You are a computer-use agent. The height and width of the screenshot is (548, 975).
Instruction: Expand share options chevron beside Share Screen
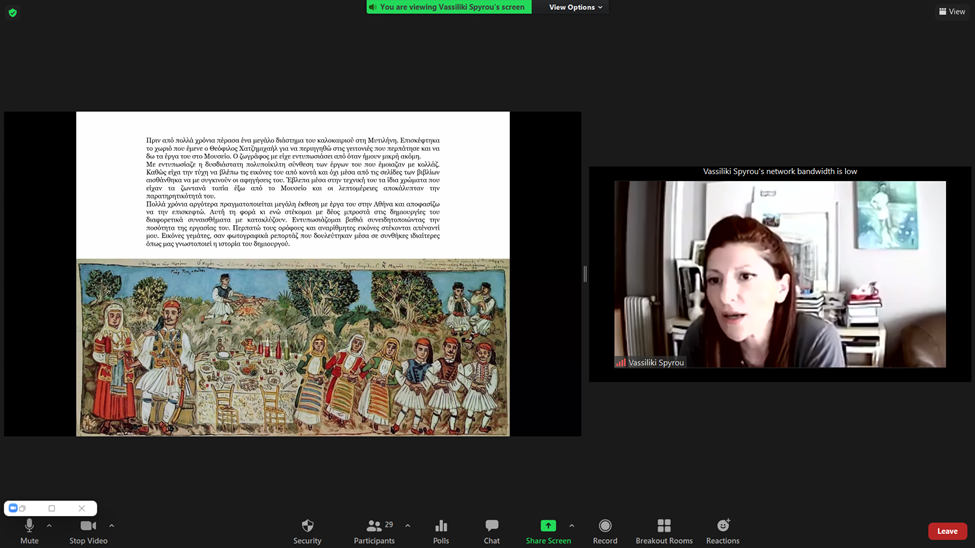point(571,526)
